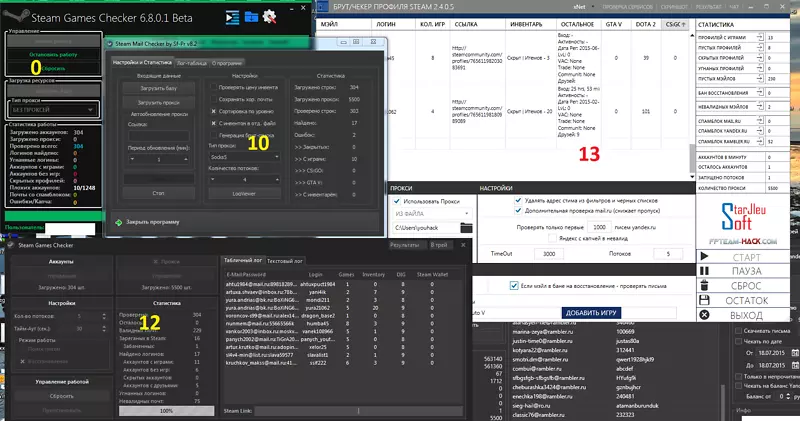Image resolution: width=800 pixels, height=421 pixels.
Task: Click the Steam logo in Games Checker title
Action: click(x=17, y=16)
